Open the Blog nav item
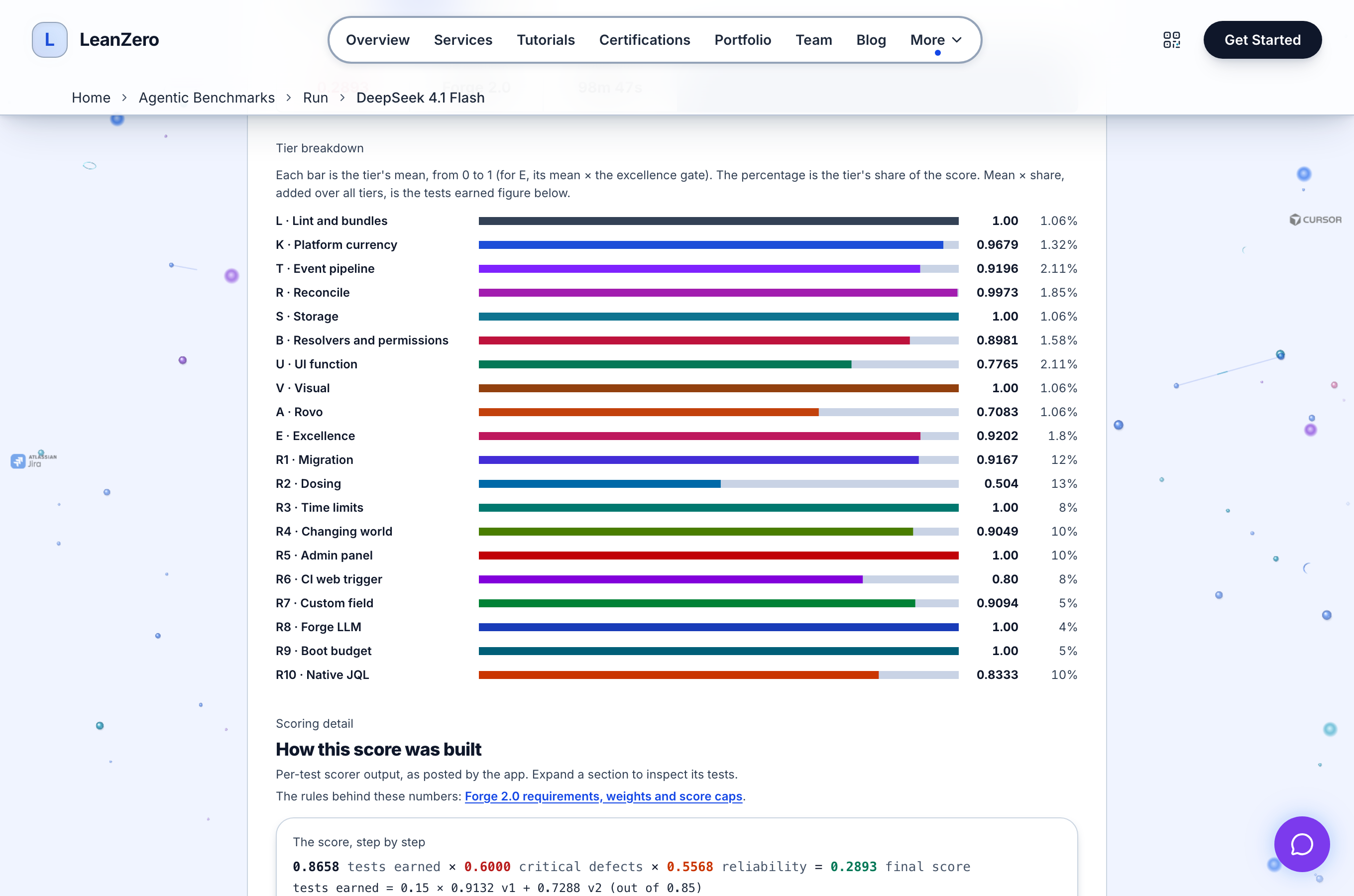 pyautogui.click(x=871, y=40)
